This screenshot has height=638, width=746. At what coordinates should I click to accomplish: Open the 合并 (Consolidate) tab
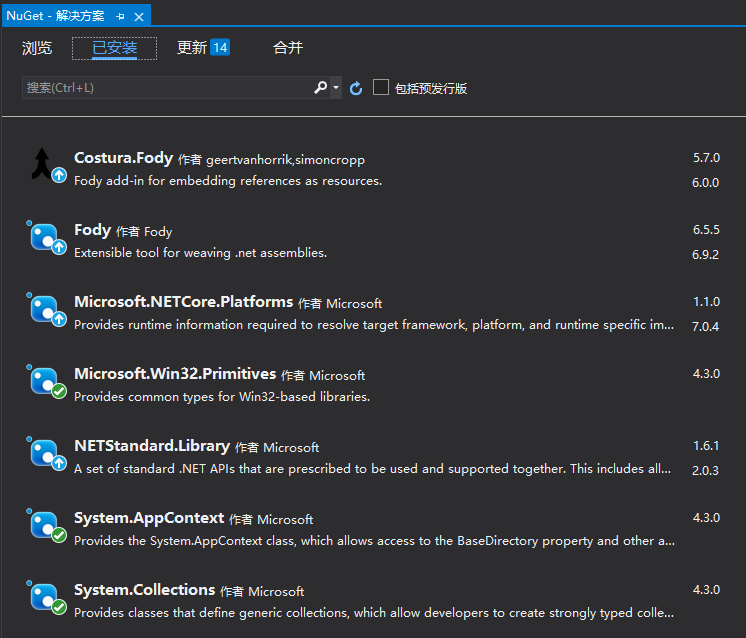click(288, 48)
